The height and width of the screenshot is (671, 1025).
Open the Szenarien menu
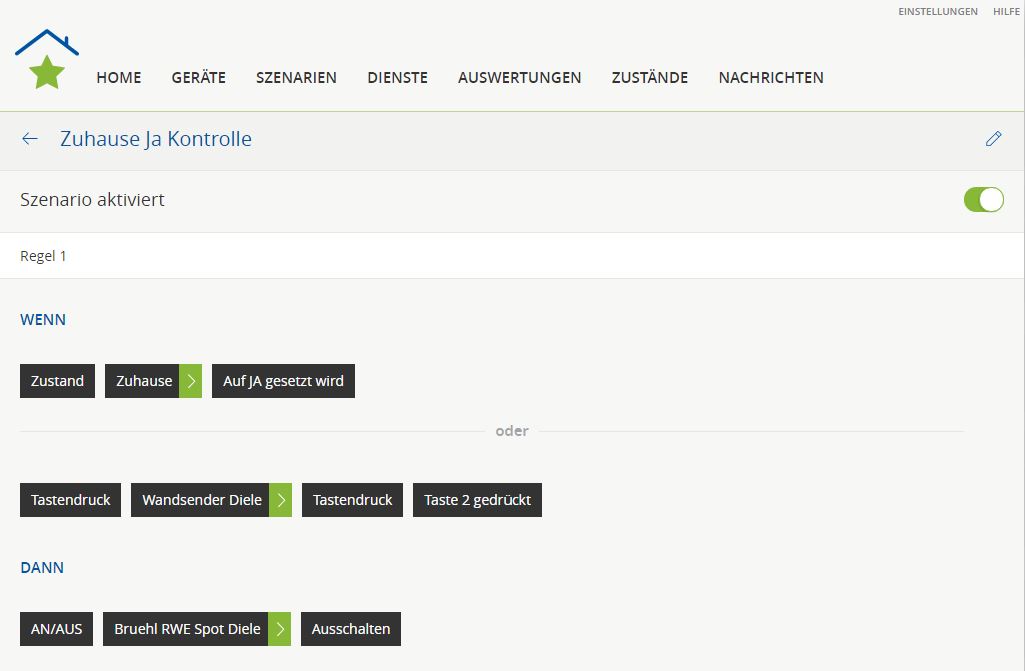point(296,78)
